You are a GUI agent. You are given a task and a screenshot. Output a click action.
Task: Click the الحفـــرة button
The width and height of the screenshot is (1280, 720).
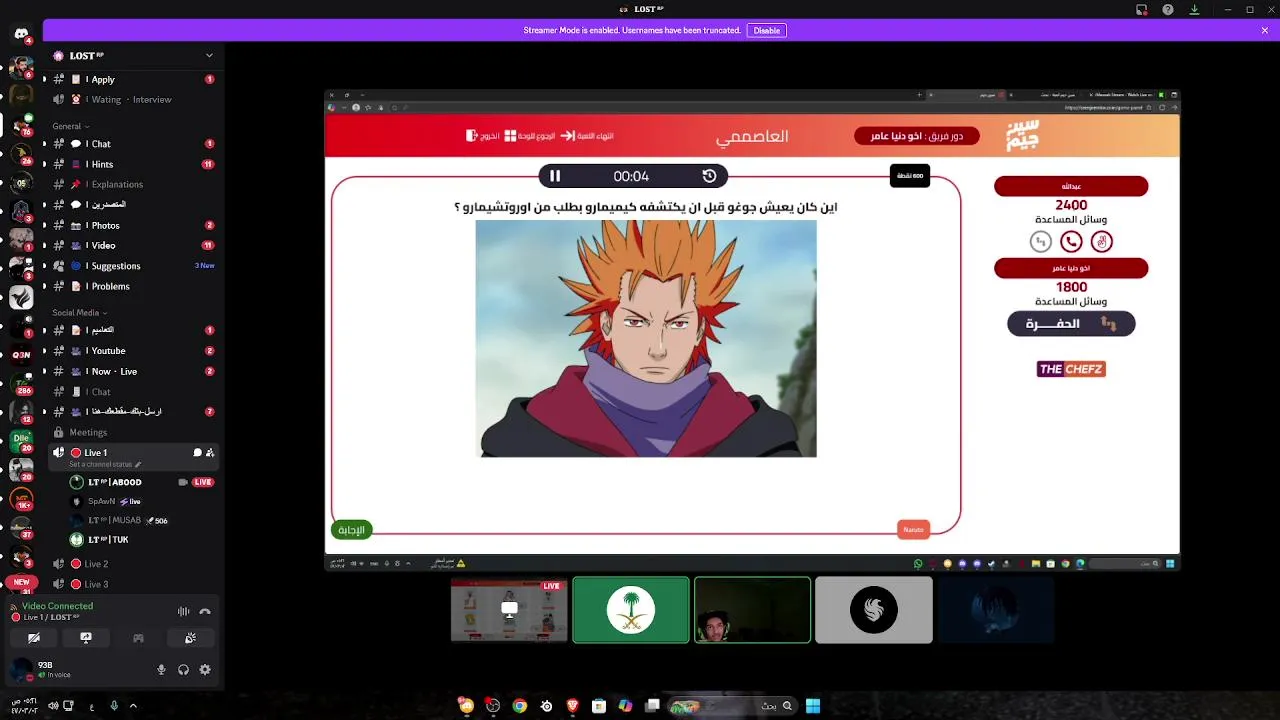1071,323
